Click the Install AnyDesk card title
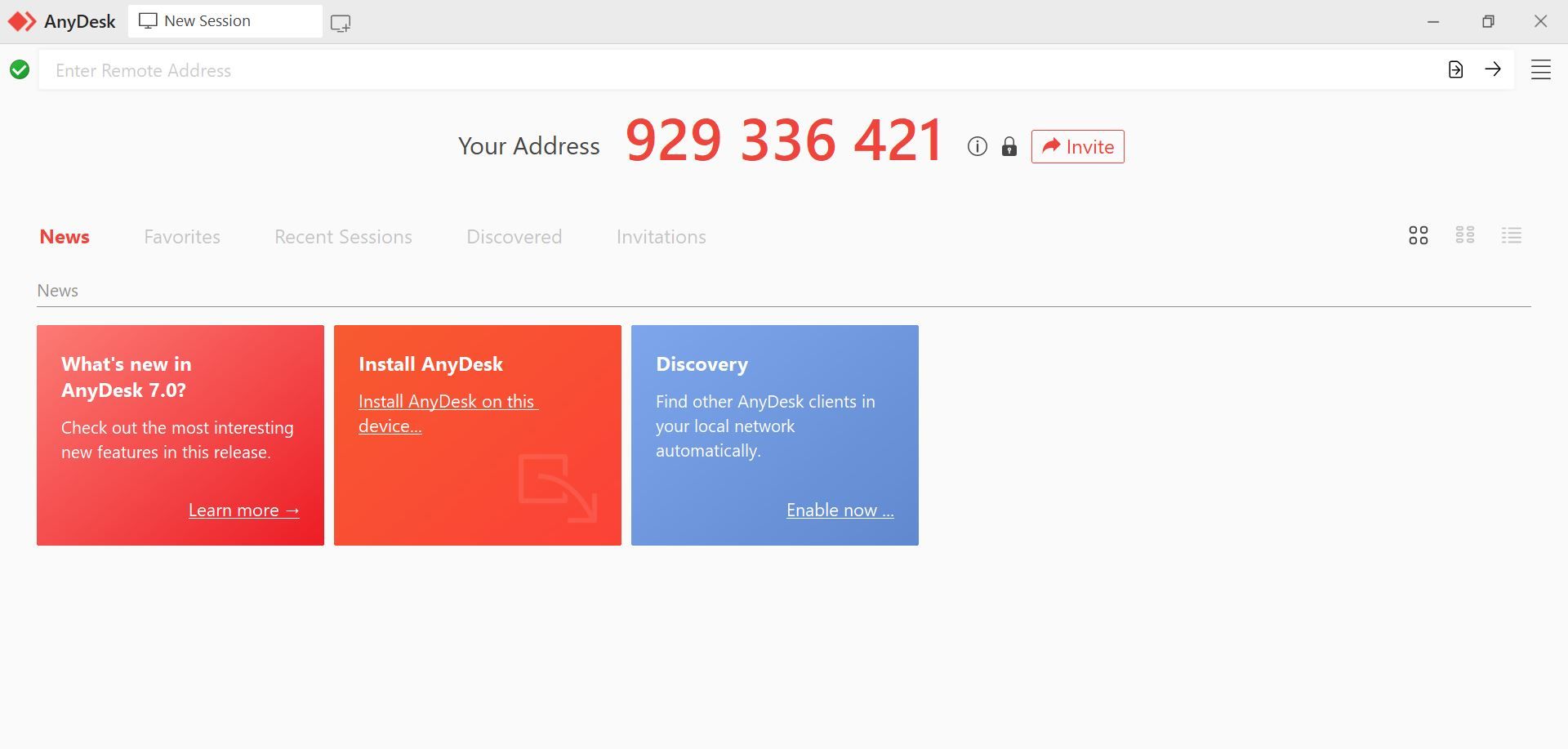 [430, 364]
